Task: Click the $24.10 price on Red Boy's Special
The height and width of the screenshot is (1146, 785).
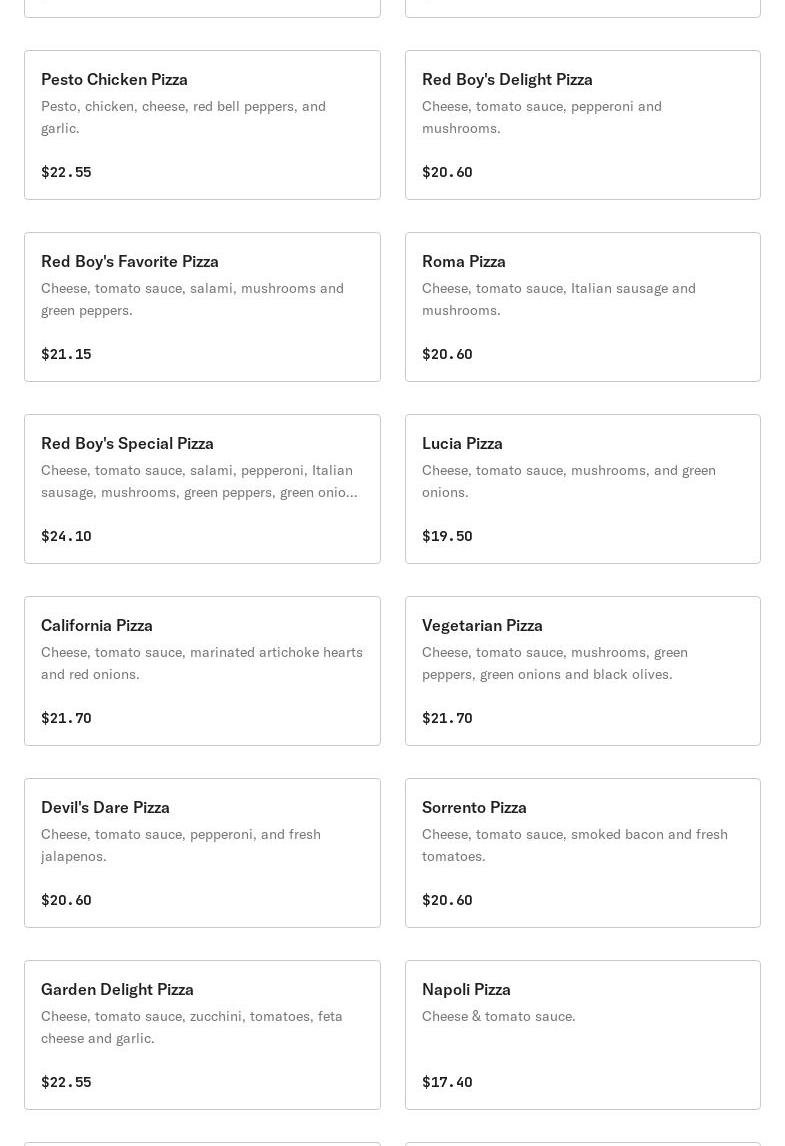Action: pos(66,536)
